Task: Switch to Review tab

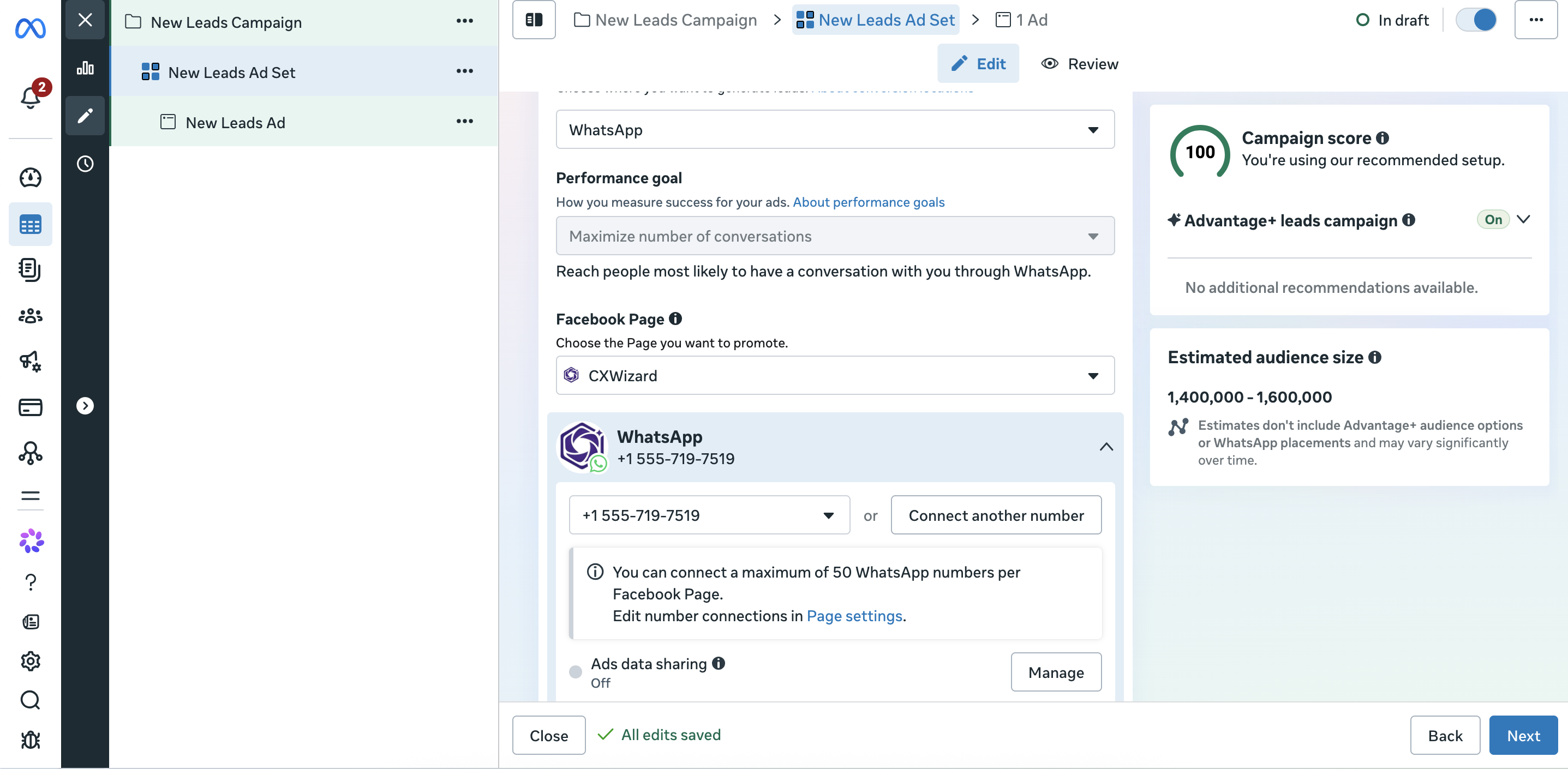Action: click(x=1079, y=63)
